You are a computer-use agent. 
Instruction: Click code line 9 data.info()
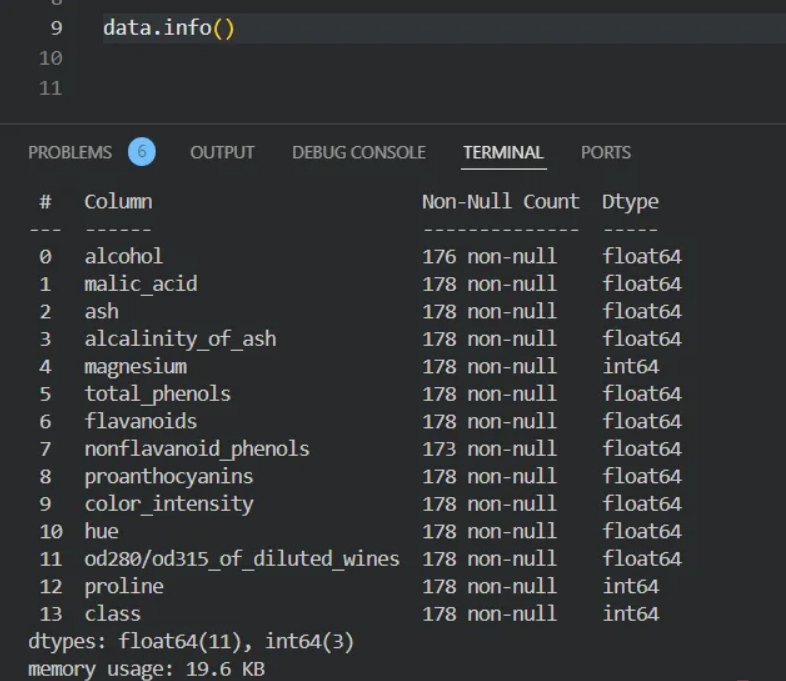tap(169, 28)
